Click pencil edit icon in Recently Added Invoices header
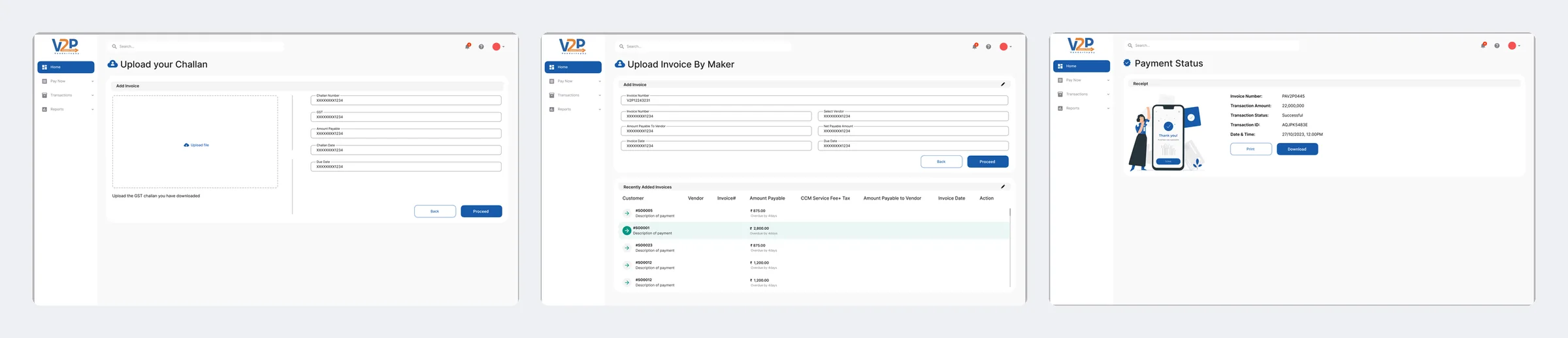 pyautogui.click(x=1003, y=187)
